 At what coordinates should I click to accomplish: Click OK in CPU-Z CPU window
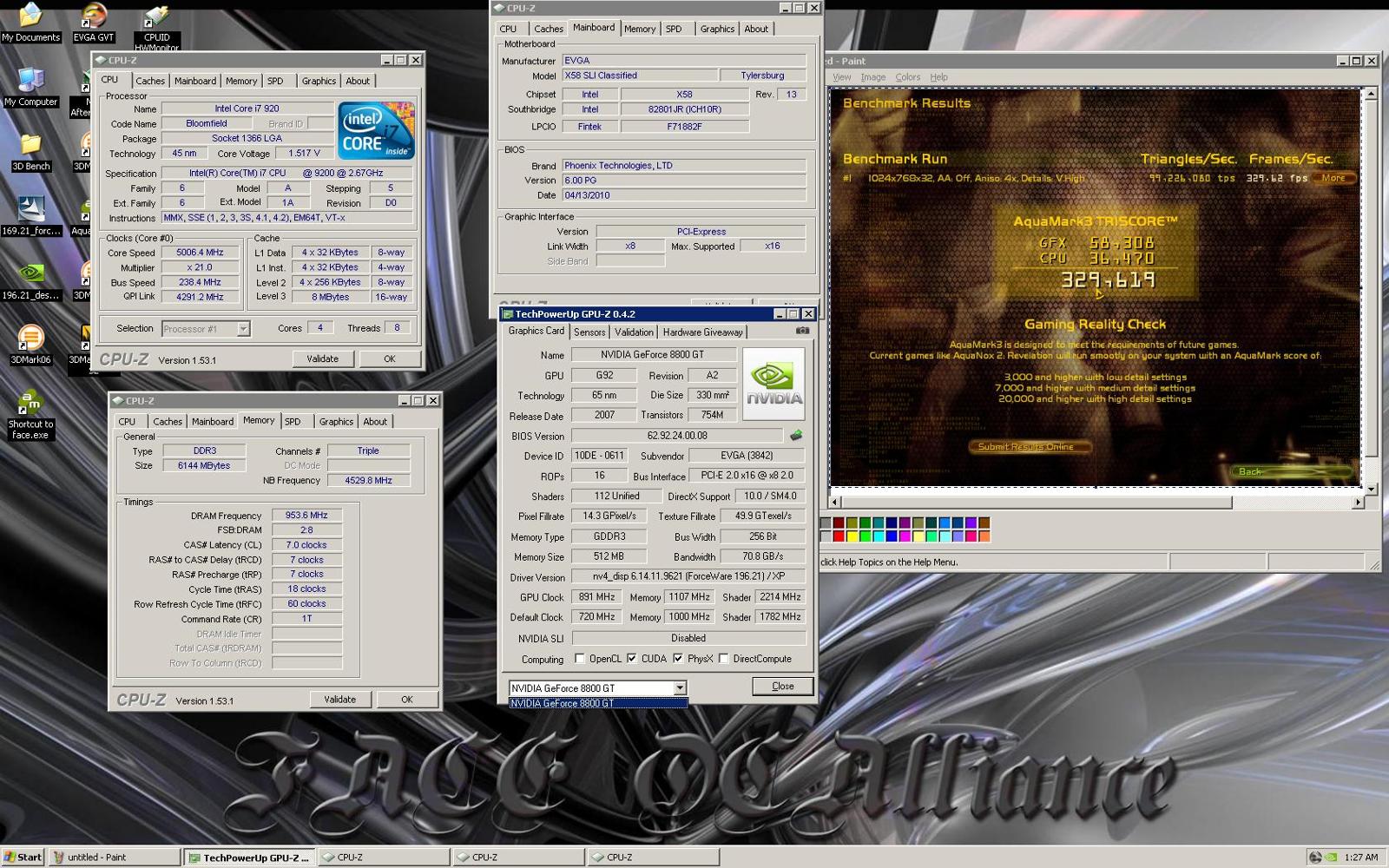pyautogui.click(x=390, y=358)
